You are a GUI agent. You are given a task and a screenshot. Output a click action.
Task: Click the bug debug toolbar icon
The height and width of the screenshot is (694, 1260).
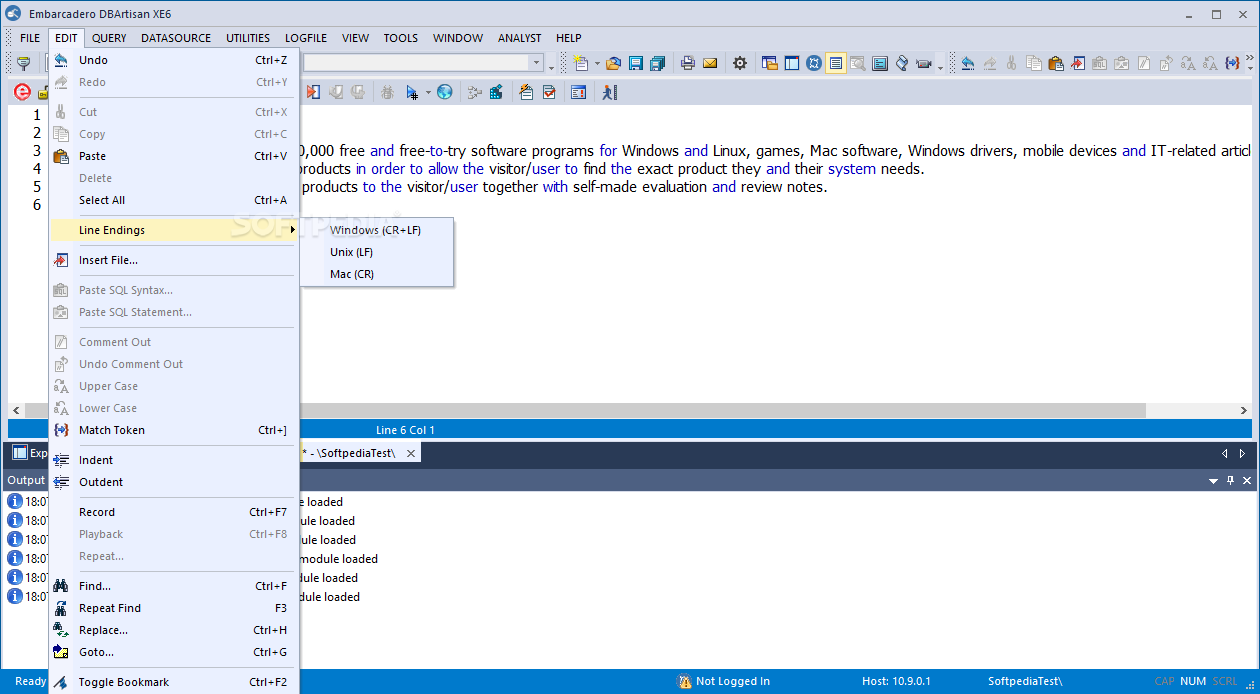tap(387, 92)
